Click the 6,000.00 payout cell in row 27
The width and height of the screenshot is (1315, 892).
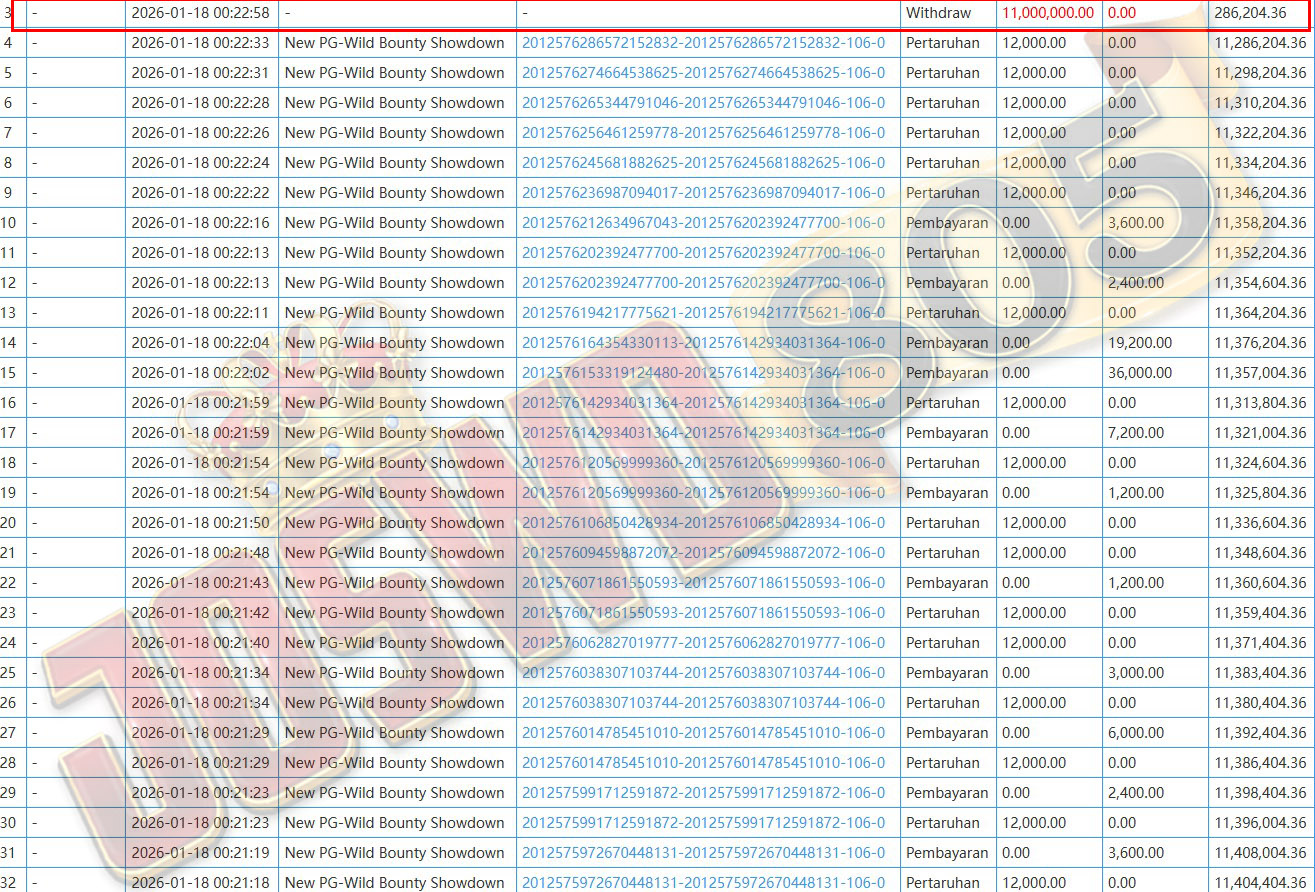point(1135,733)
